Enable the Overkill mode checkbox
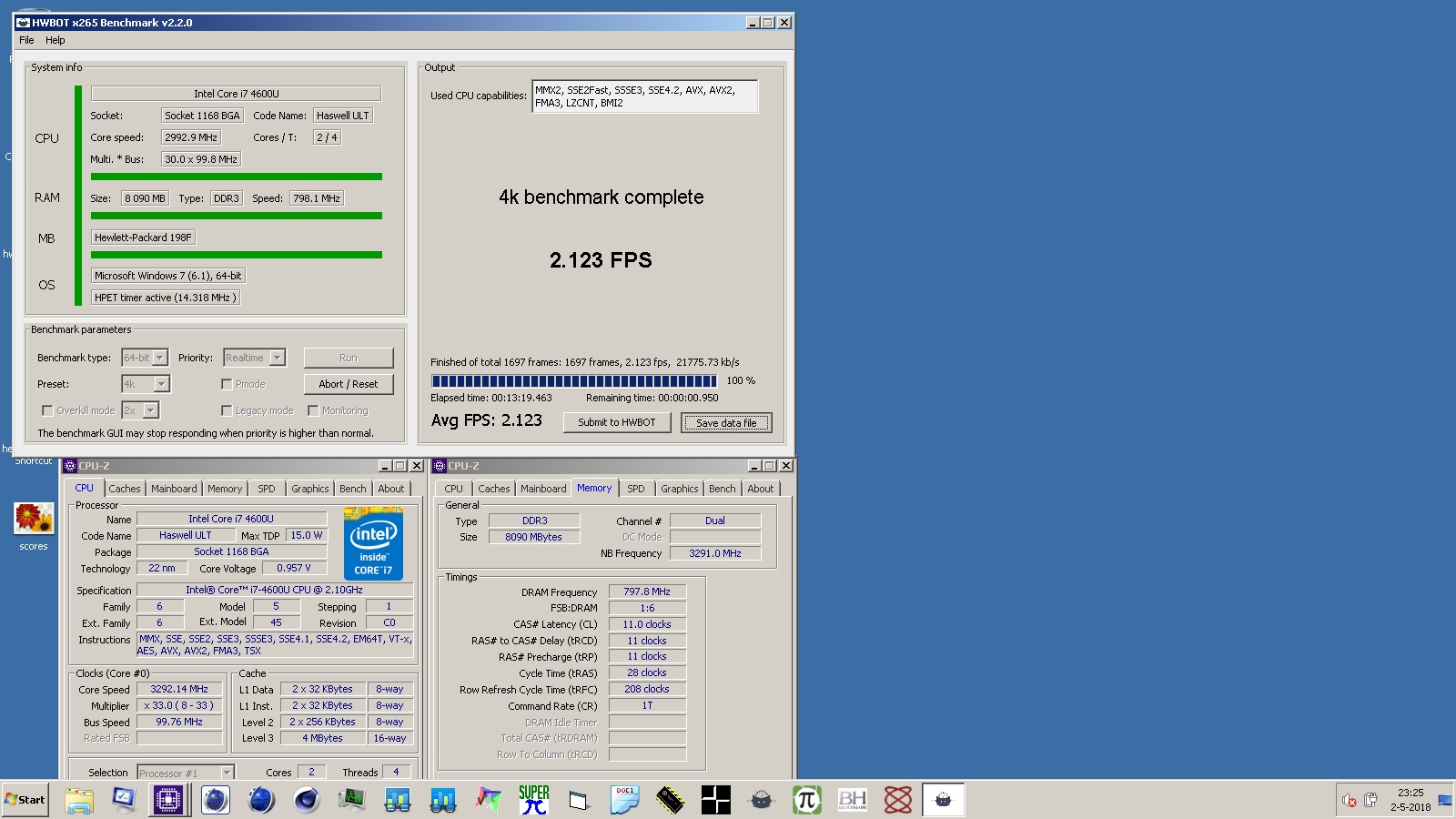1456x819 pixels. (47, 410)
